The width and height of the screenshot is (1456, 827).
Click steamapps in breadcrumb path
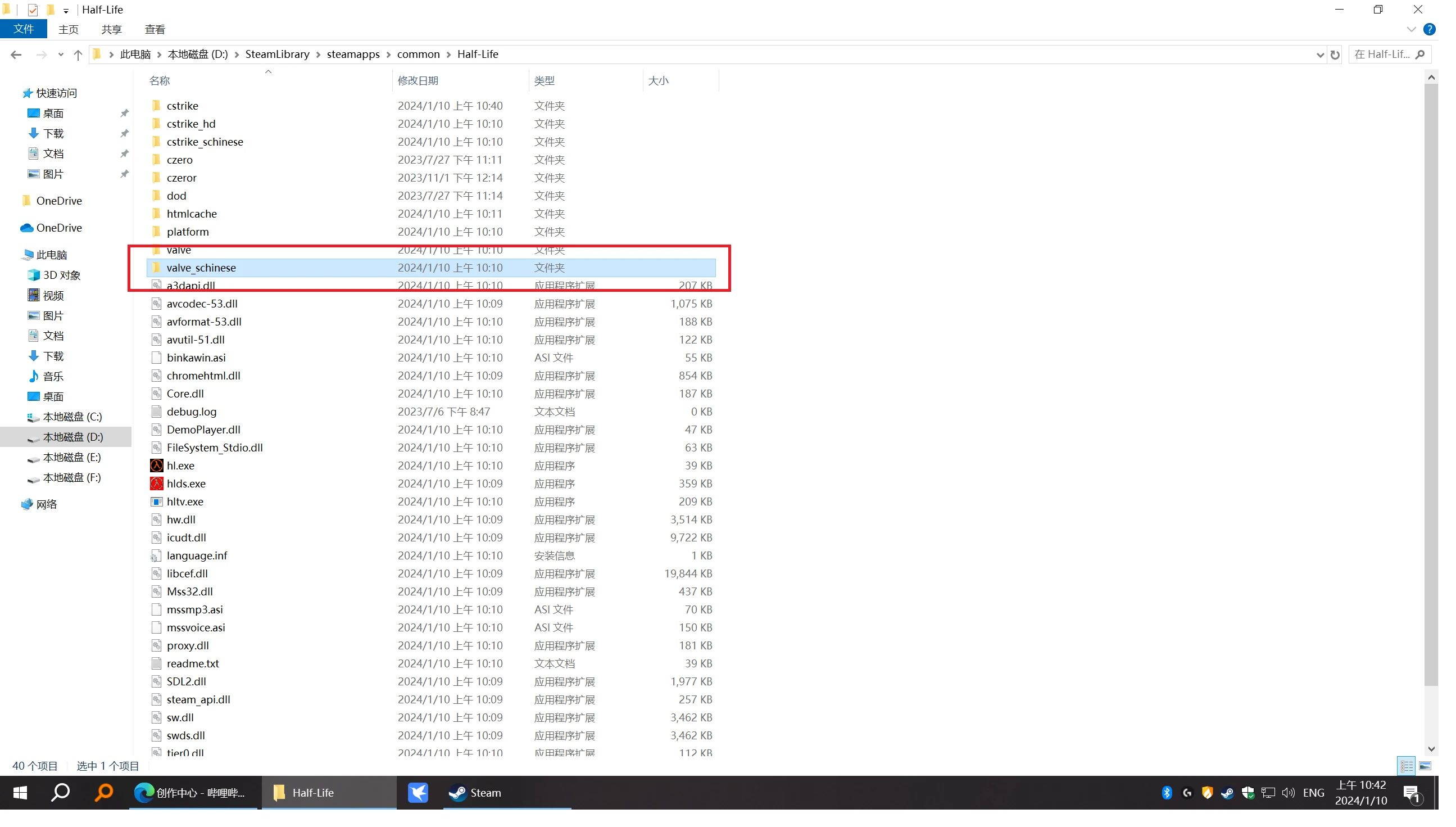pos(353,55)
